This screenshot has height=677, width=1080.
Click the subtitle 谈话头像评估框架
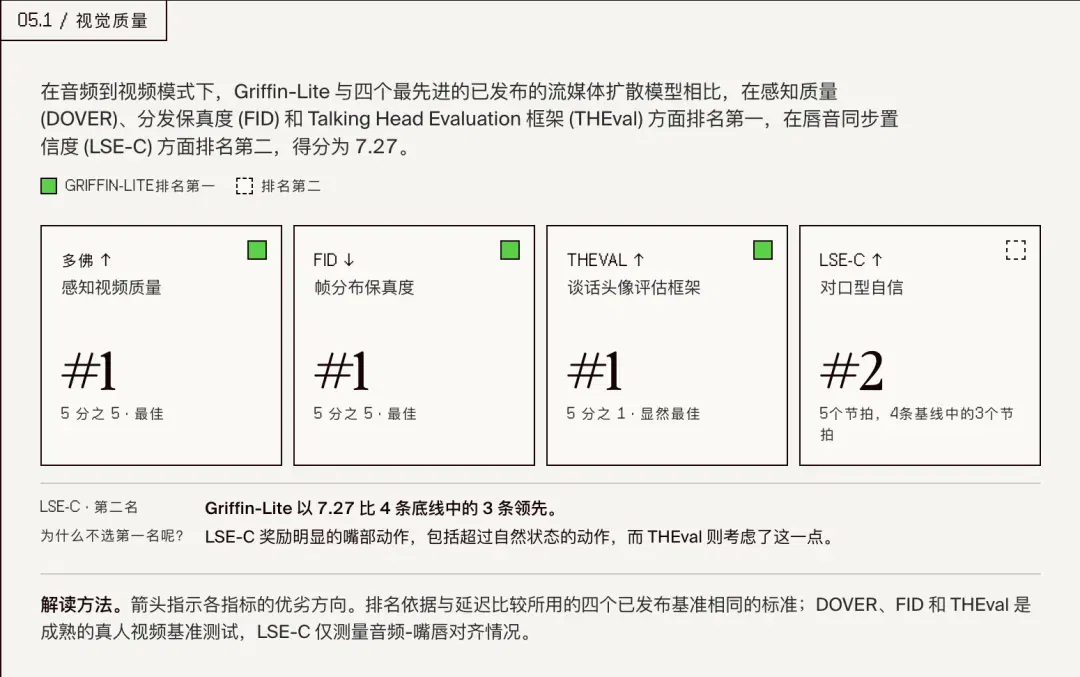tap(634, 287)
